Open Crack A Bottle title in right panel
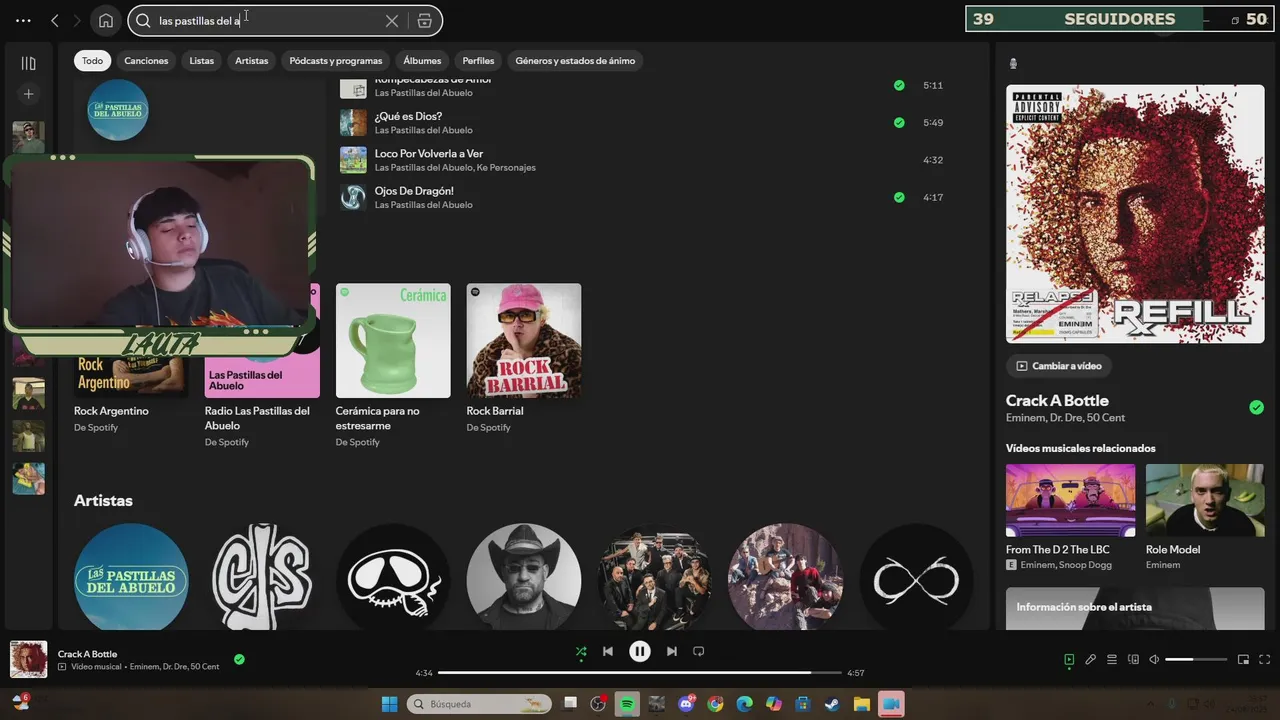1280x720 pixels. 1057,400
